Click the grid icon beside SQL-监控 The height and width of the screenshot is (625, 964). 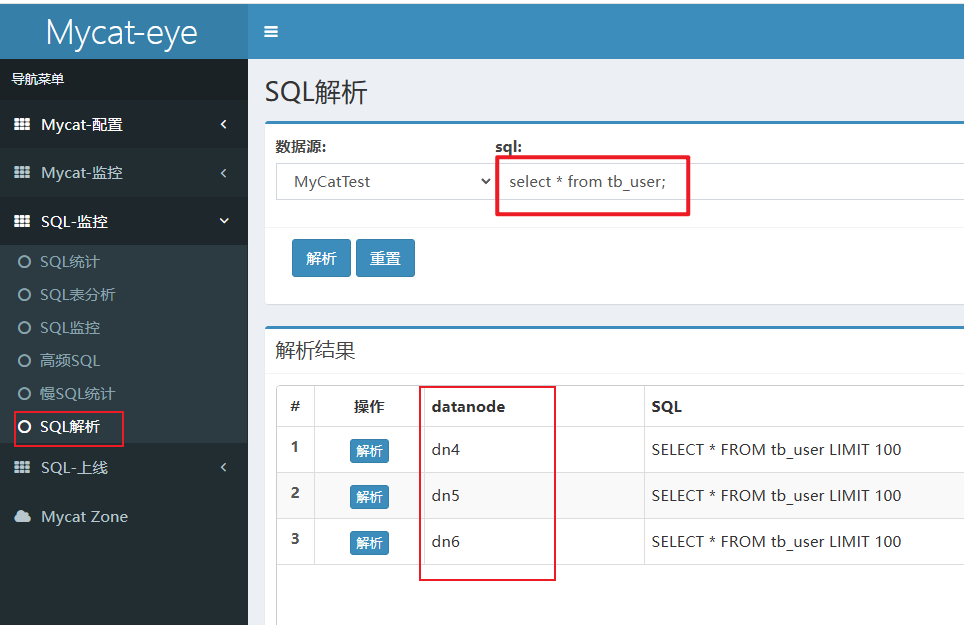22,222
